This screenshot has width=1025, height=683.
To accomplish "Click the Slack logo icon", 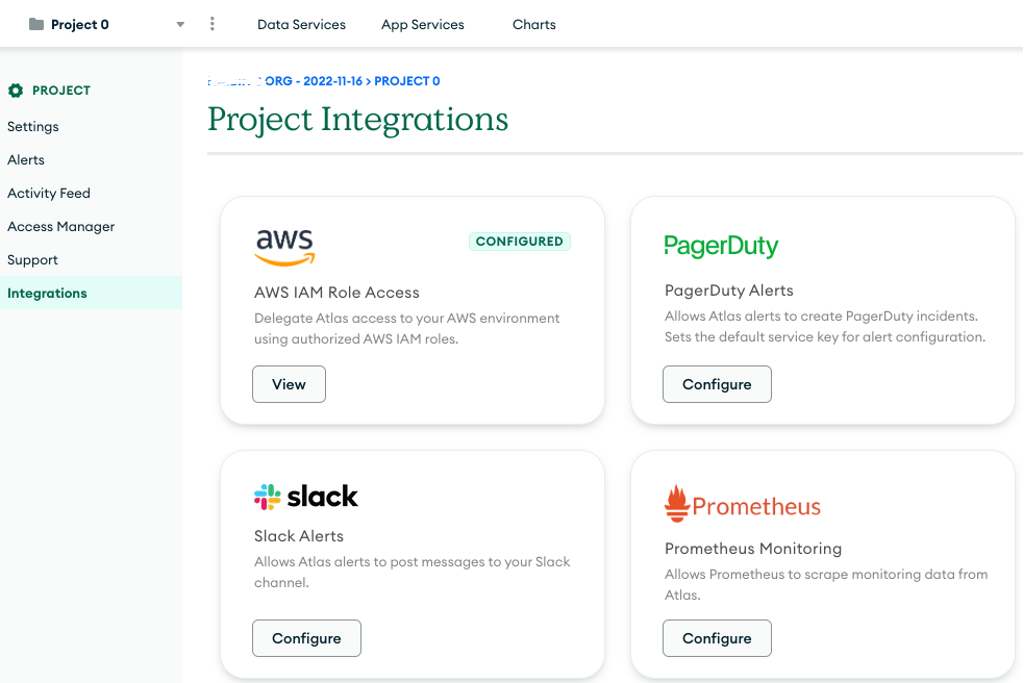I will [266, 496].
